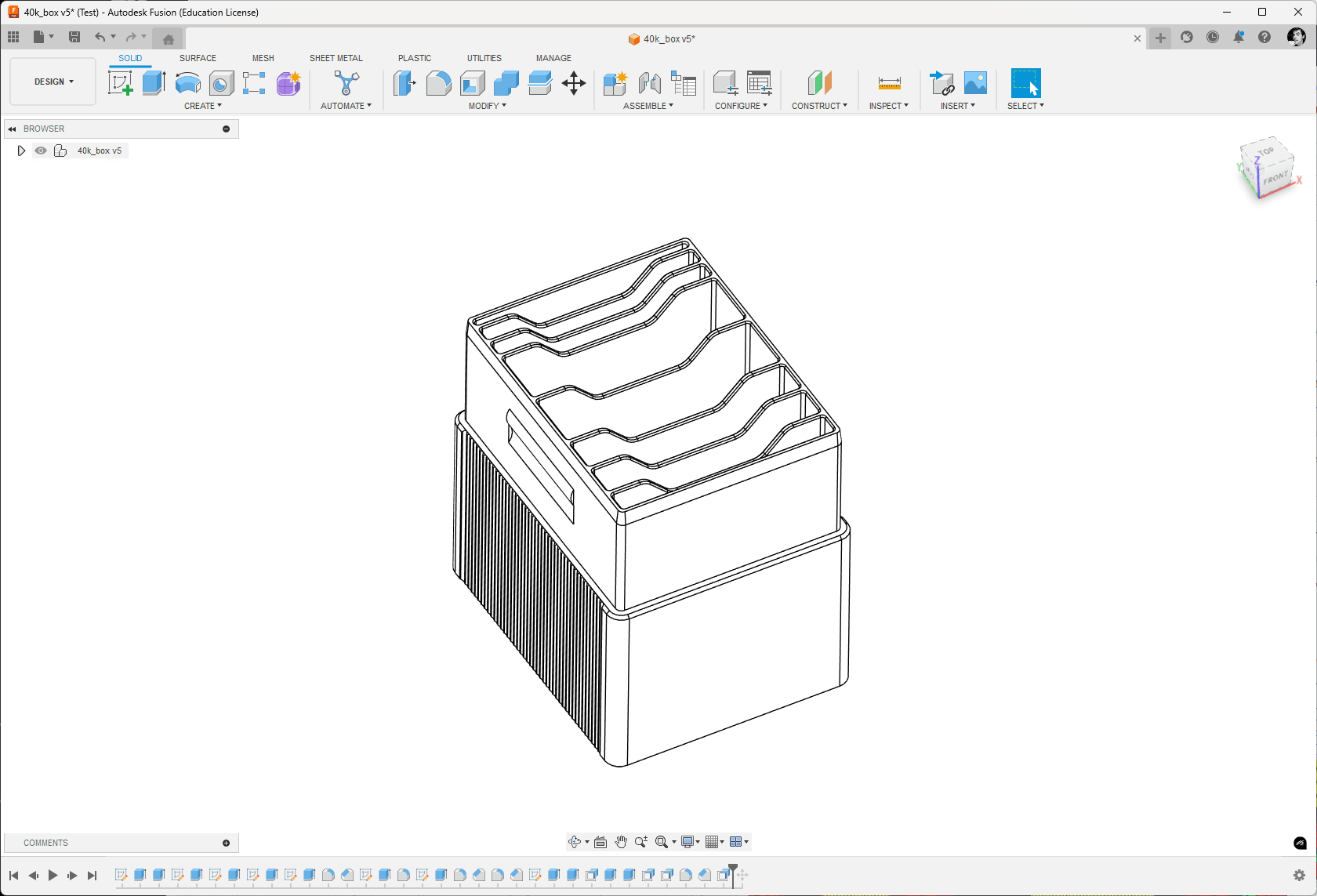Jump to the timeline end
Image resolution: width=1317 pixels, height=896 pixels.
pos(92,876)
